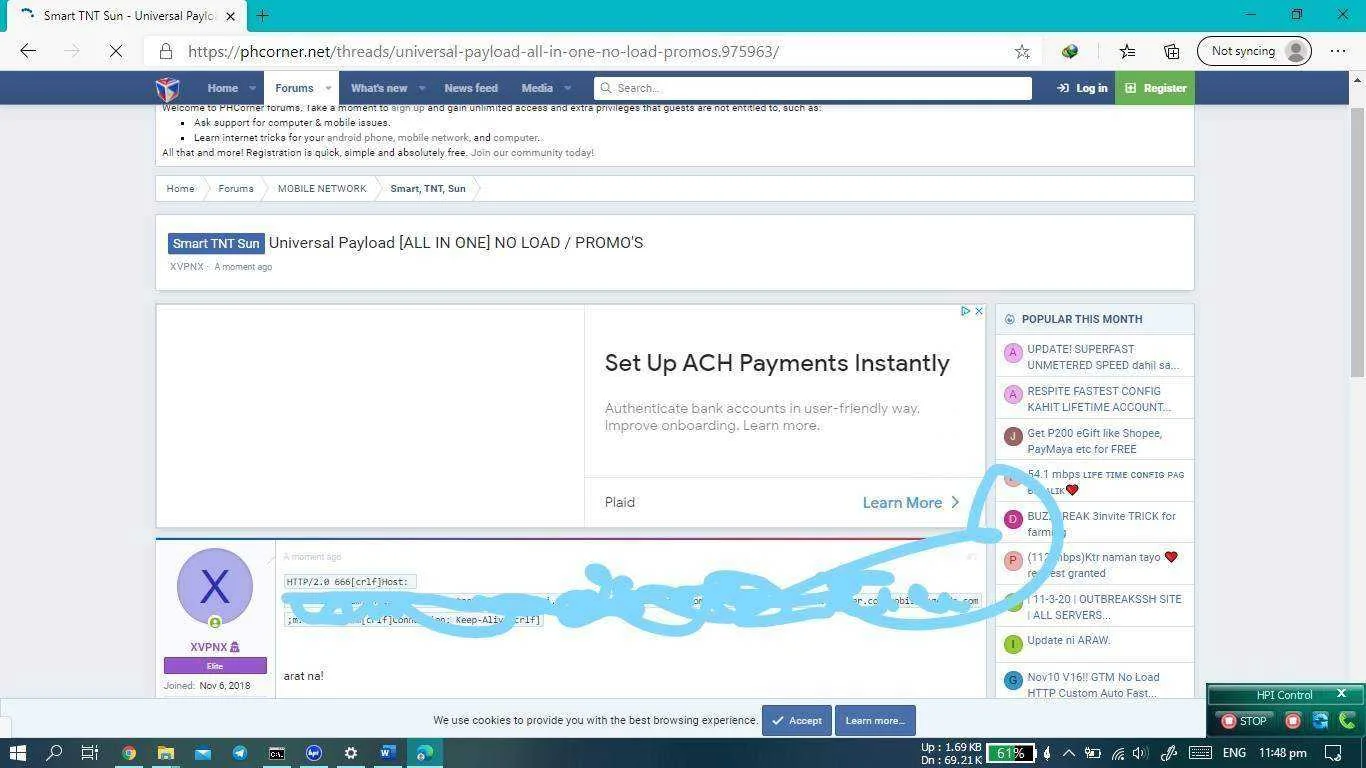Click Learn More in the Plaid ad

tap(911, 503)
